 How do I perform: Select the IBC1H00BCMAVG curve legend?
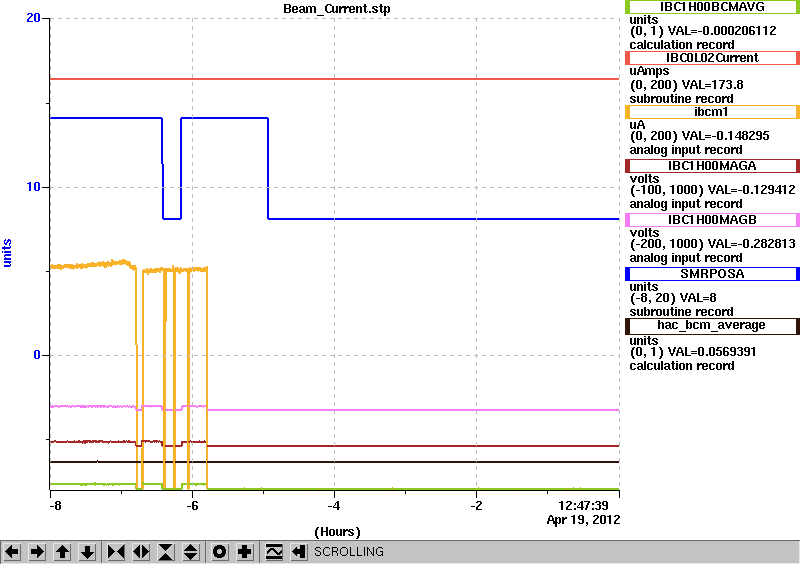712,7
